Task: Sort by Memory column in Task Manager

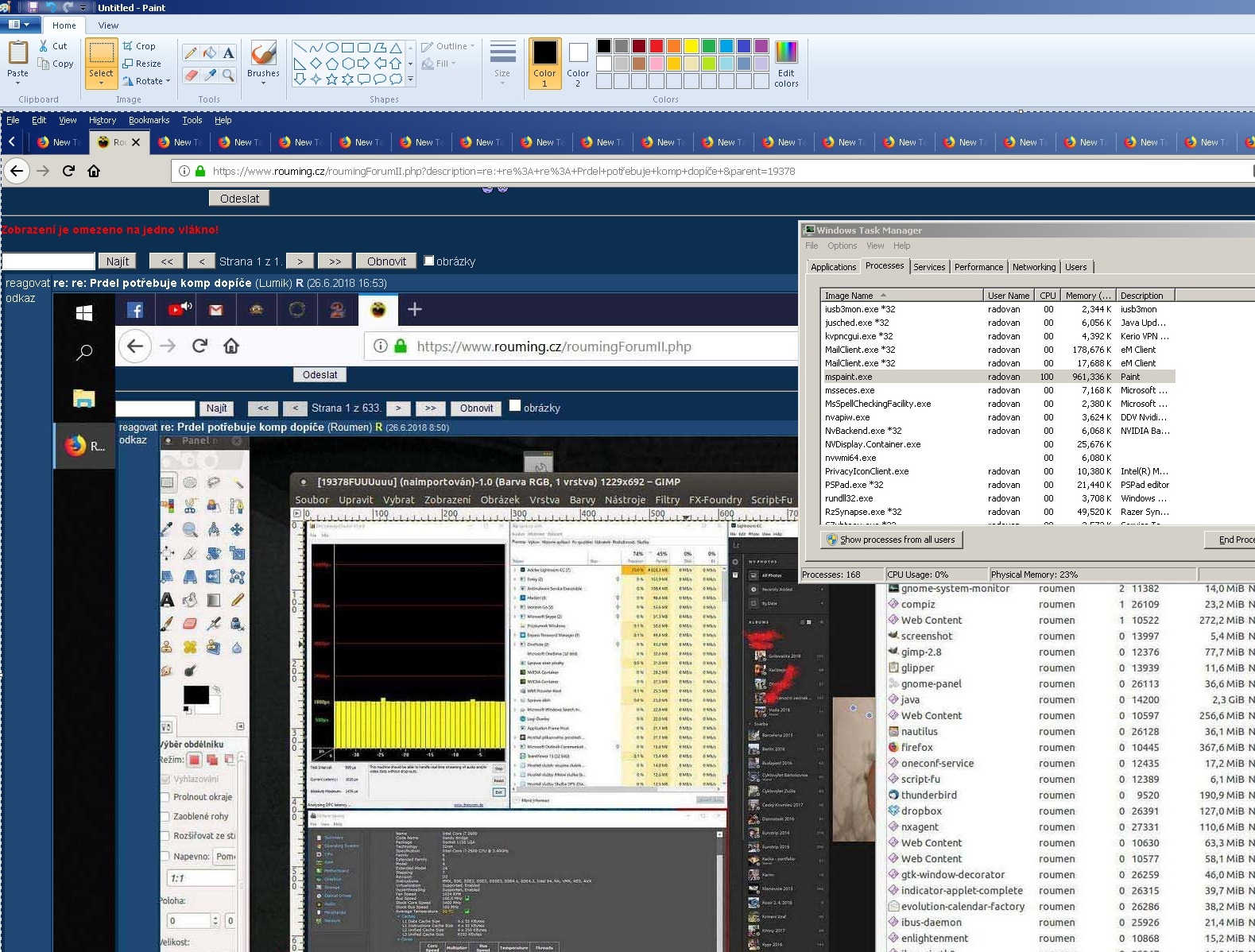Action: point(1089,296)
